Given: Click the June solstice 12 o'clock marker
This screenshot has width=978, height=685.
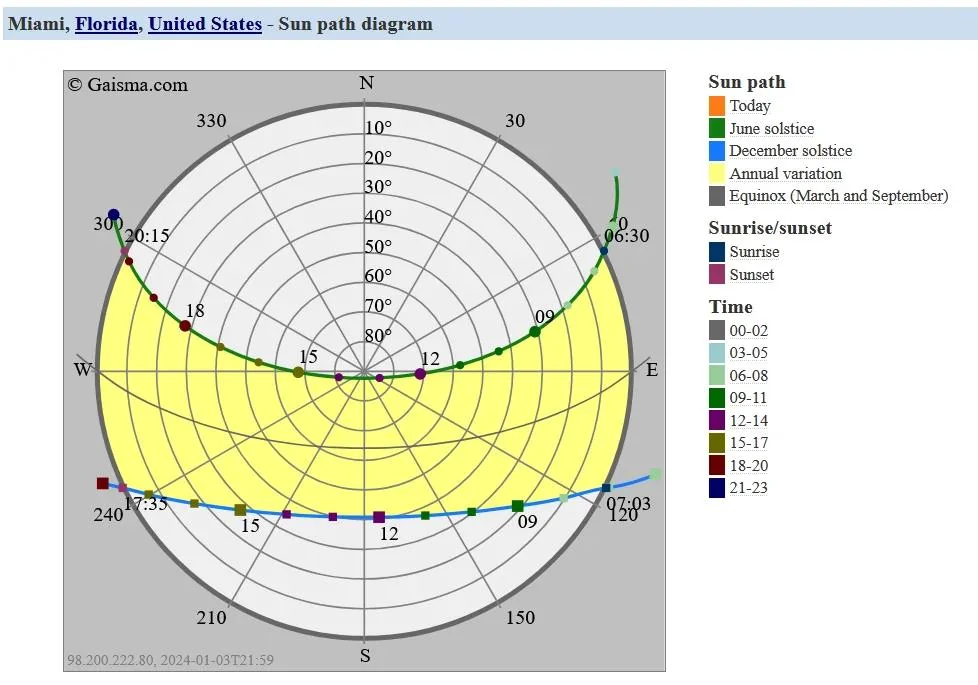Looking at the screenshot, I should click(420, 374).
